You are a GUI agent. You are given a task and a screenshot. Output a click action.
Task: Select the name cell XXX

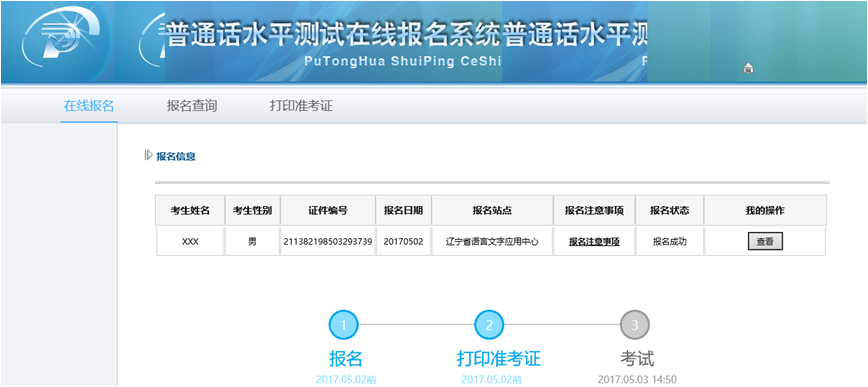point(190,241)
